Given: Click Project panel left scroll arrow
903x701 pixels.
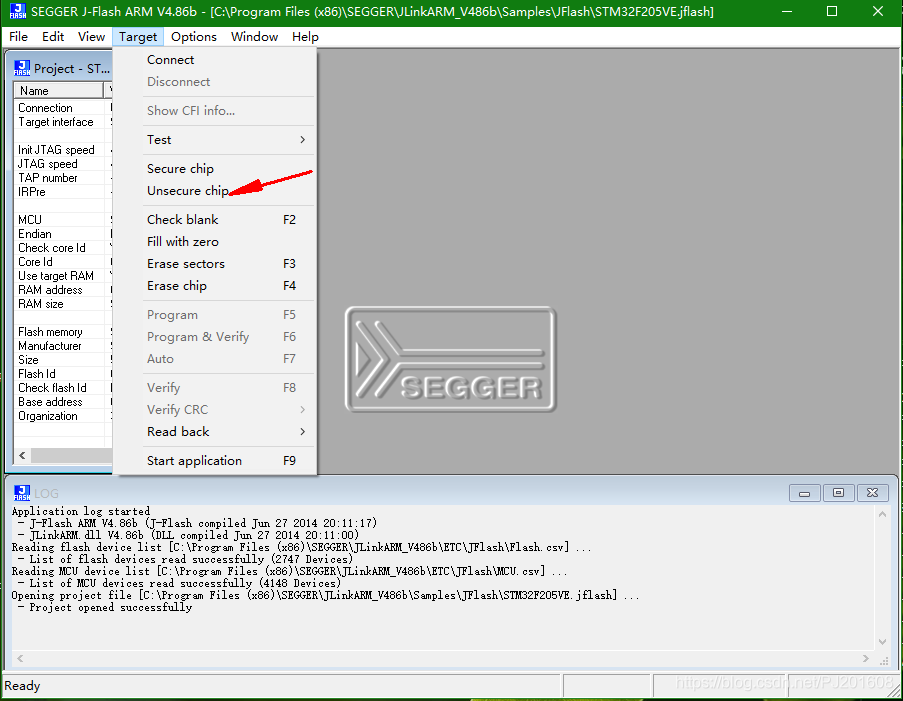Looking at the screenshot, I should click(22, 456).
